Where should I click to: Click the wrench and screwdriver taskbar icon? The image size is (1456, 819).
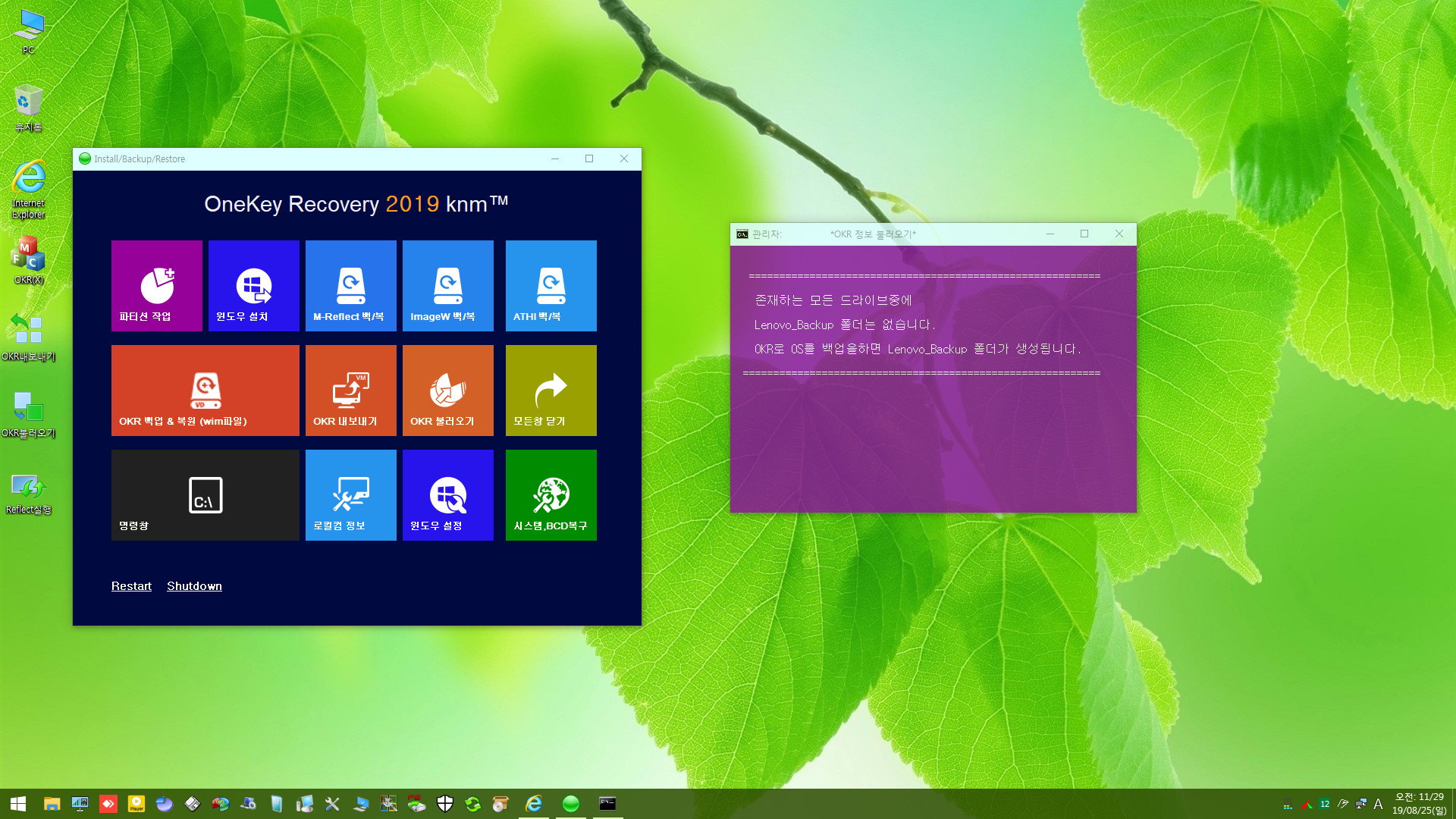(x=332, y=804)
